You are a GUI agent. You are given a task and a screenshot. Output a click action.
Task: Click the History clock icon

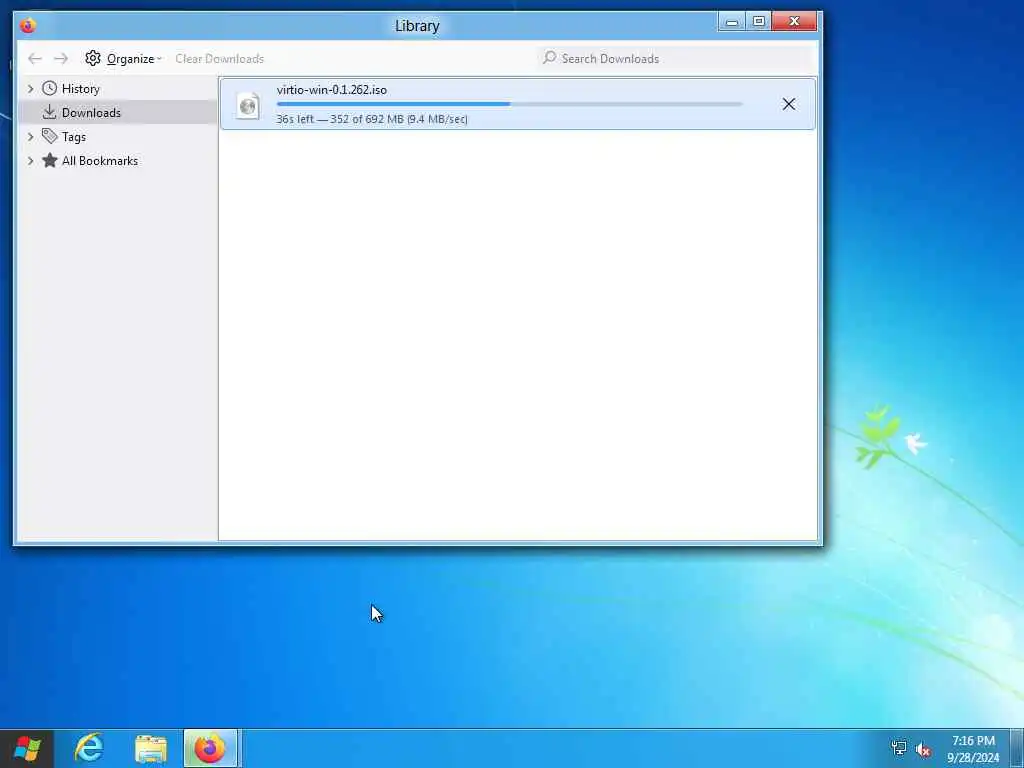[x=50, y=88]
